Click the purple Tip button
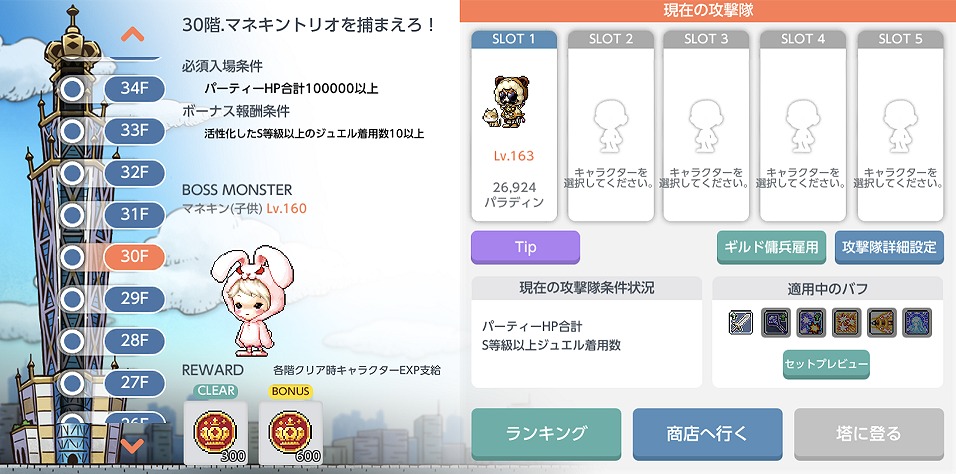Viewport: 956px width, 474px height. click(526, 247)
